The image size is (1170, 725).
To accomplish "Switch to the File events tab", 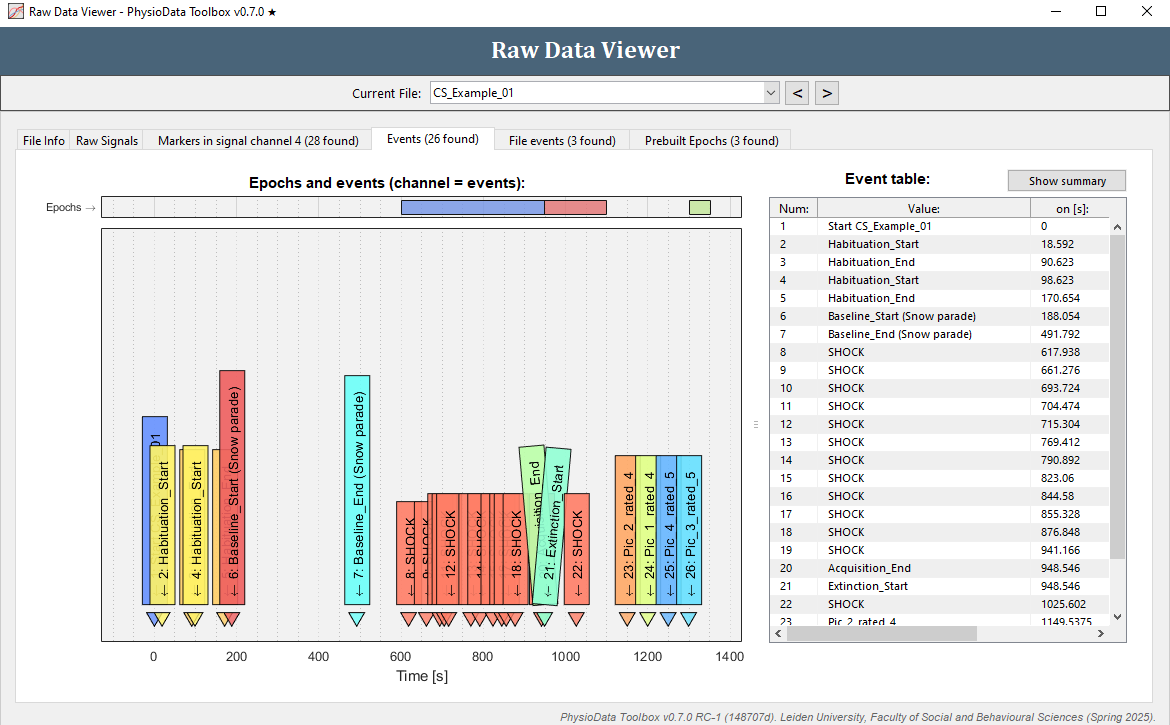I will 561,140.
